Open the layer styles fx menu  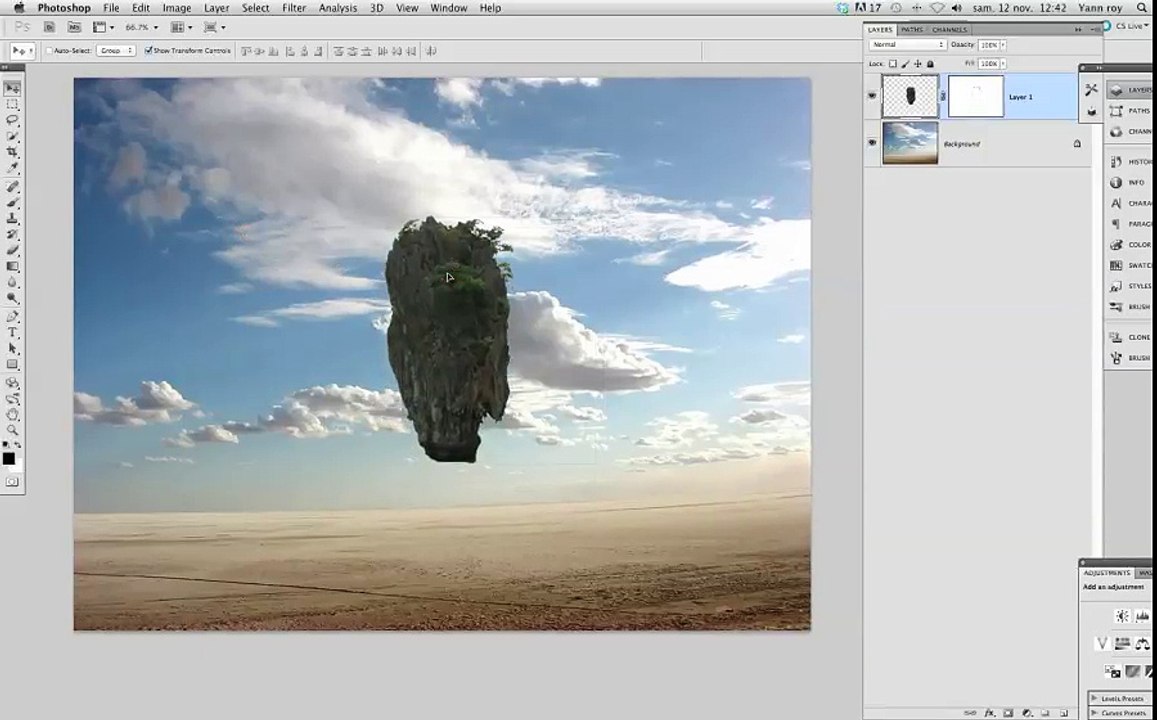click(990, 713)
